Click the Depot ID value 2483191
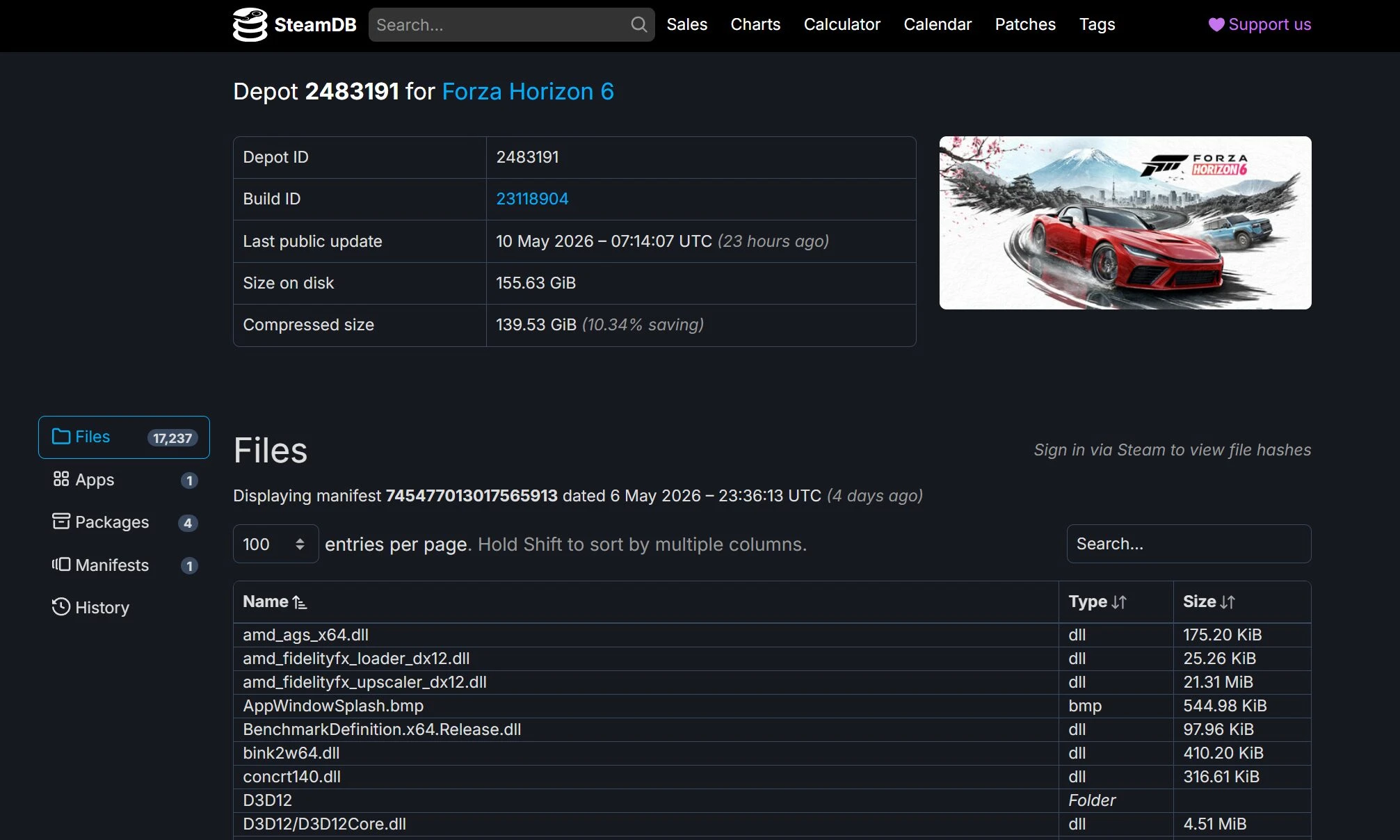1400x840 pixels. [527, 157]
